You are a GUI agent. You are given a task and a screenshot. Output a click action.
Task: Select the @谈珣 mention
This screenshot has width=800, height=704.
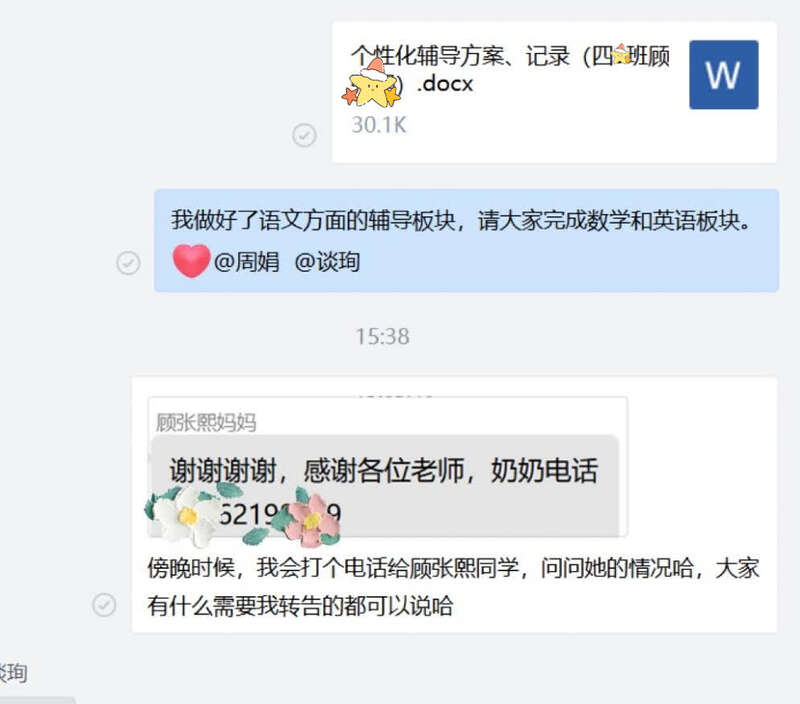coord(328,262)
